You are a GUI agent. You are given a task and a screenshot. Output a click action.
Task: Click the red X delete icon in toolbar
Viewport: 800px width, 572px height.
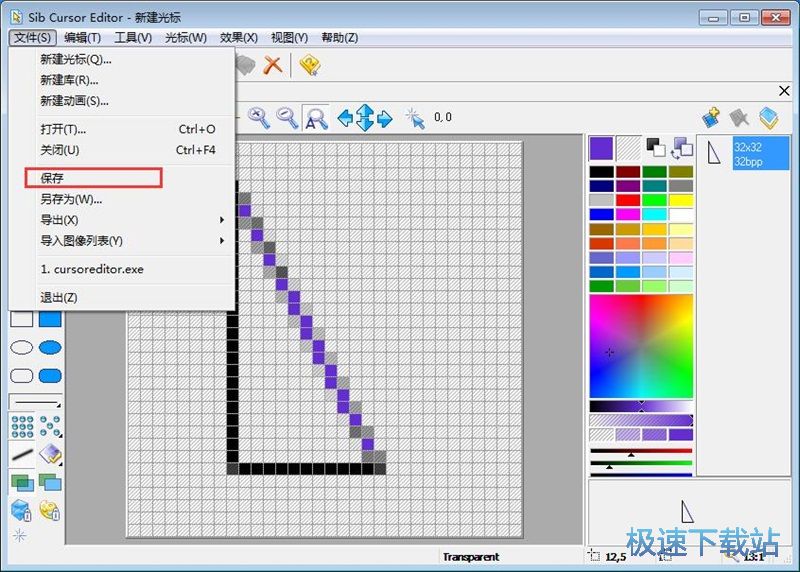(x=272, y=66)
